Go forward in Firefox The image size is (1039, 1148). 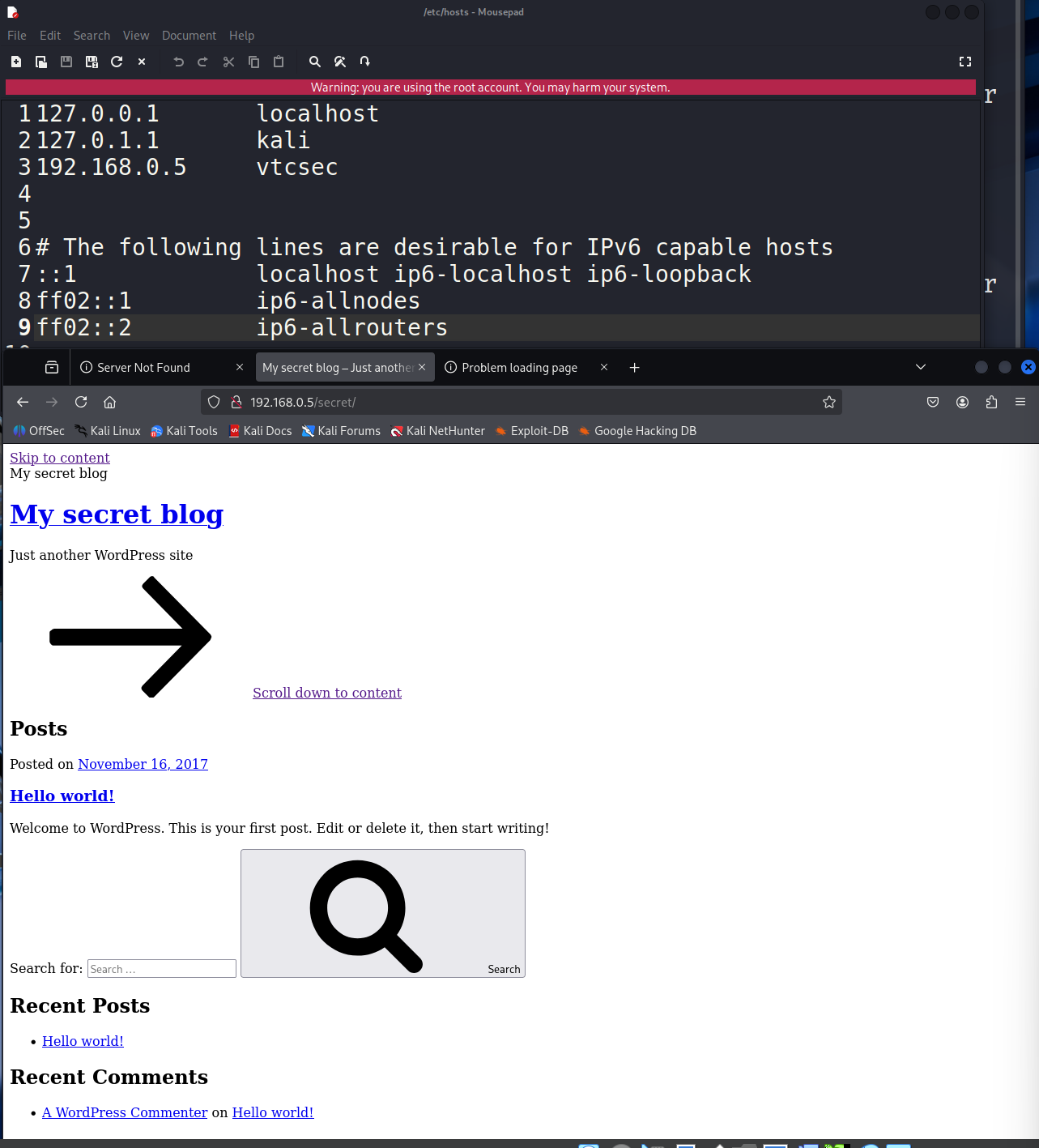[x=52, y=402]
